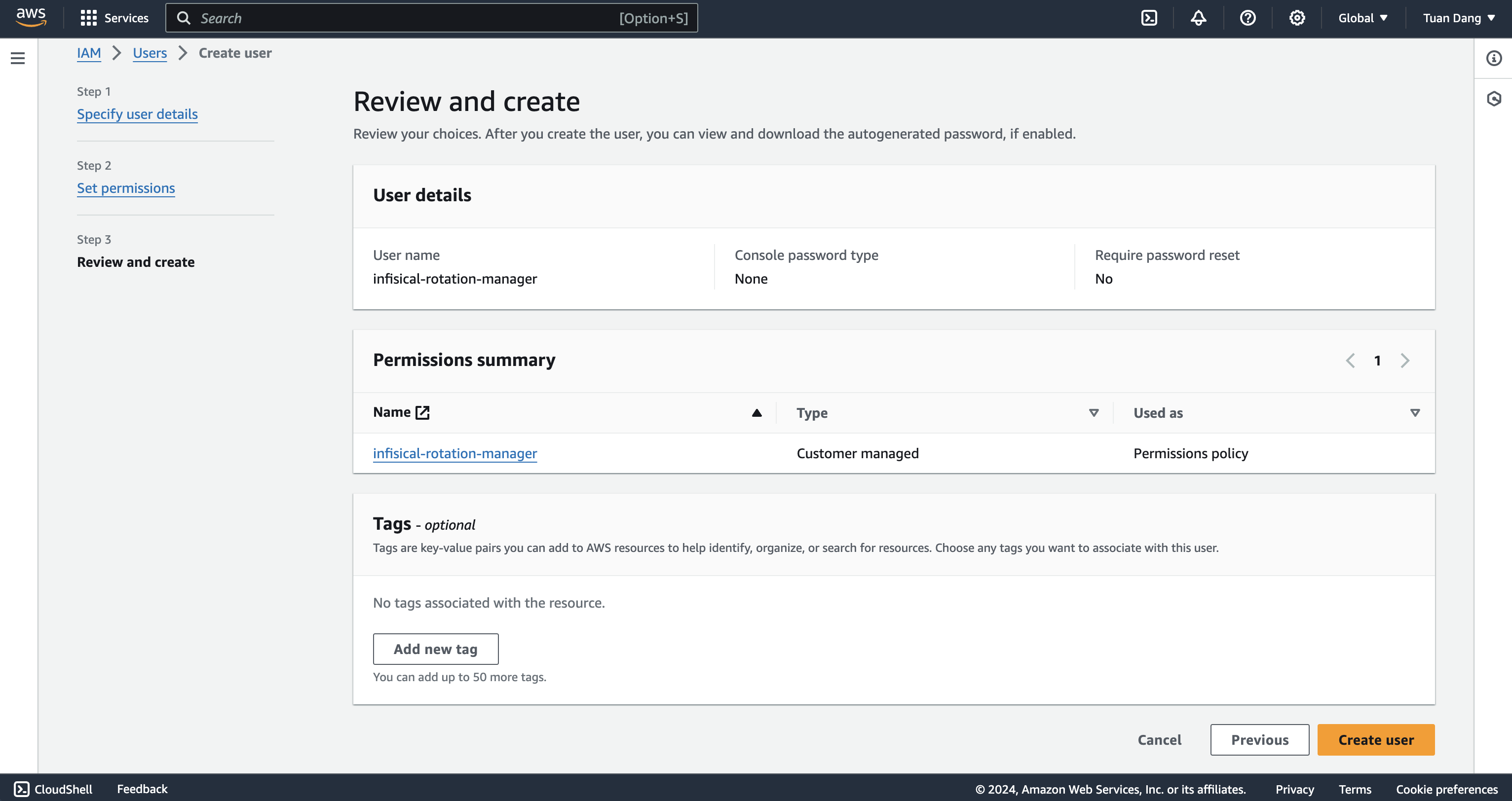Cancel the user creation
1512x801 pixels.
click(x=1159, y=740)
